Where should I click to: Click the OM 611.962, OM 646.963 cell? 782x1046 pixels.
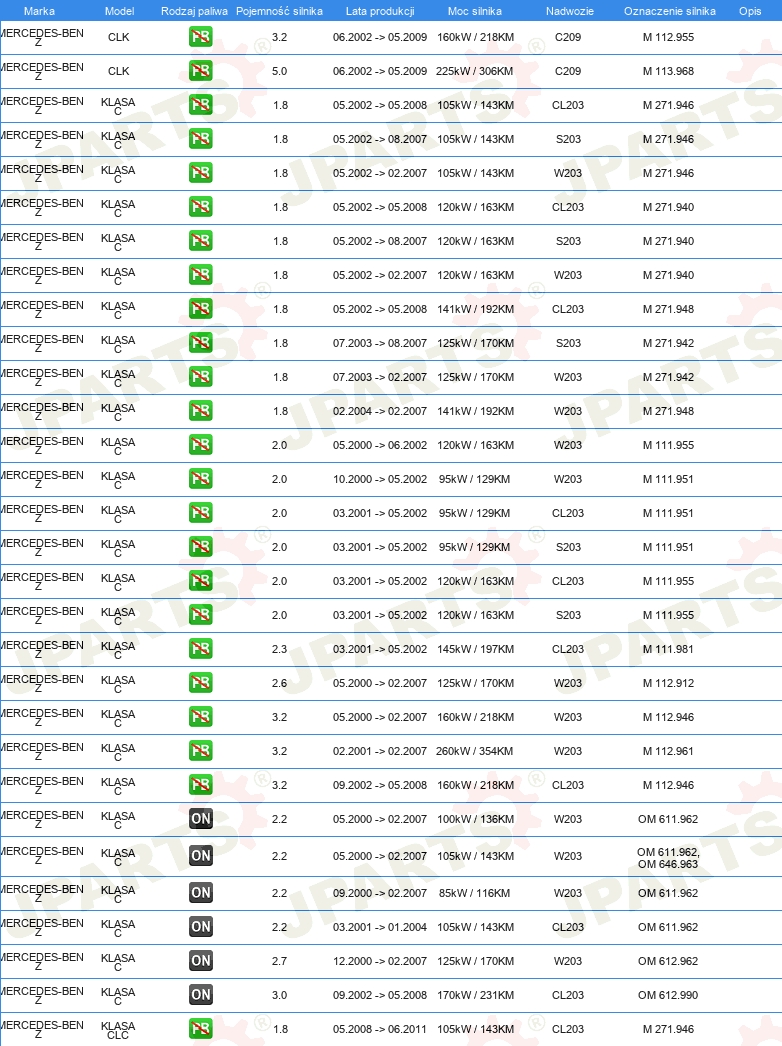[668, 859]
